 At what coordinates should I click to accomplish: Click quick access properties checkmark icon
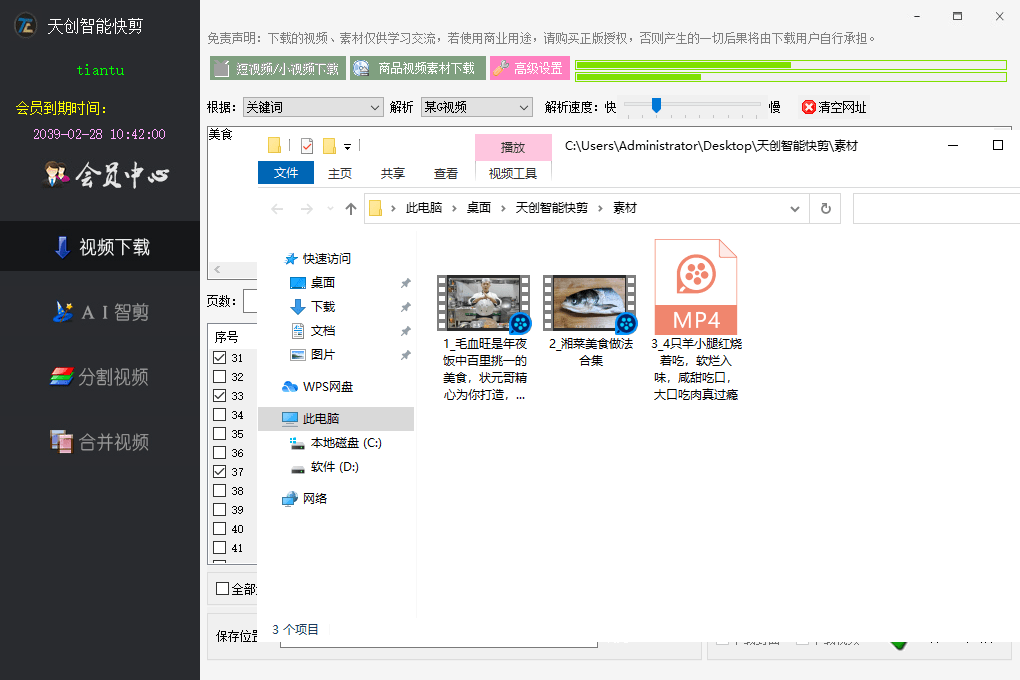tap(307, 146)
